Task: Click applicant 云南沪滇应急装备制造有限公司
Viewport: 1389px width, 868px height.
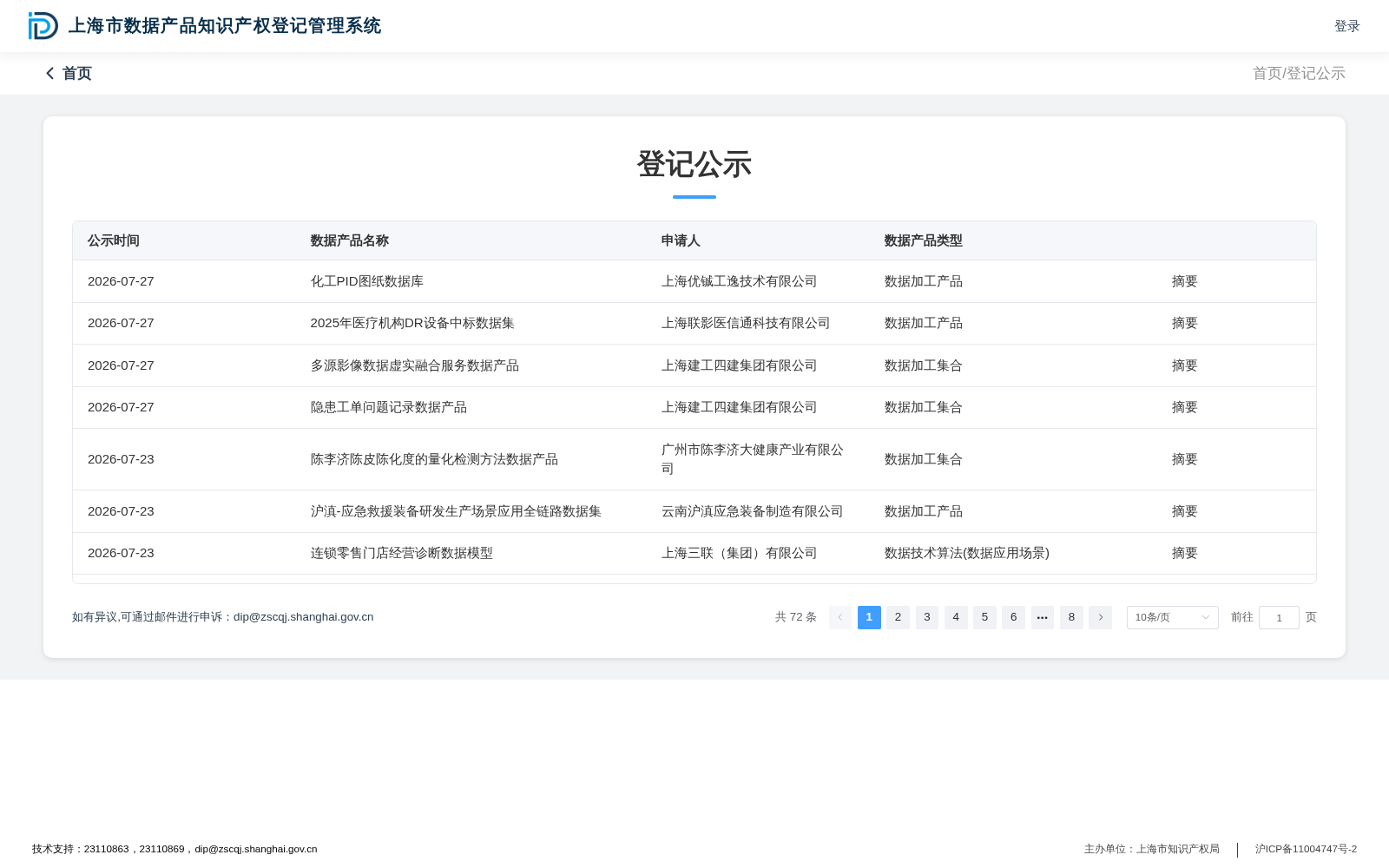Action: 753,511
